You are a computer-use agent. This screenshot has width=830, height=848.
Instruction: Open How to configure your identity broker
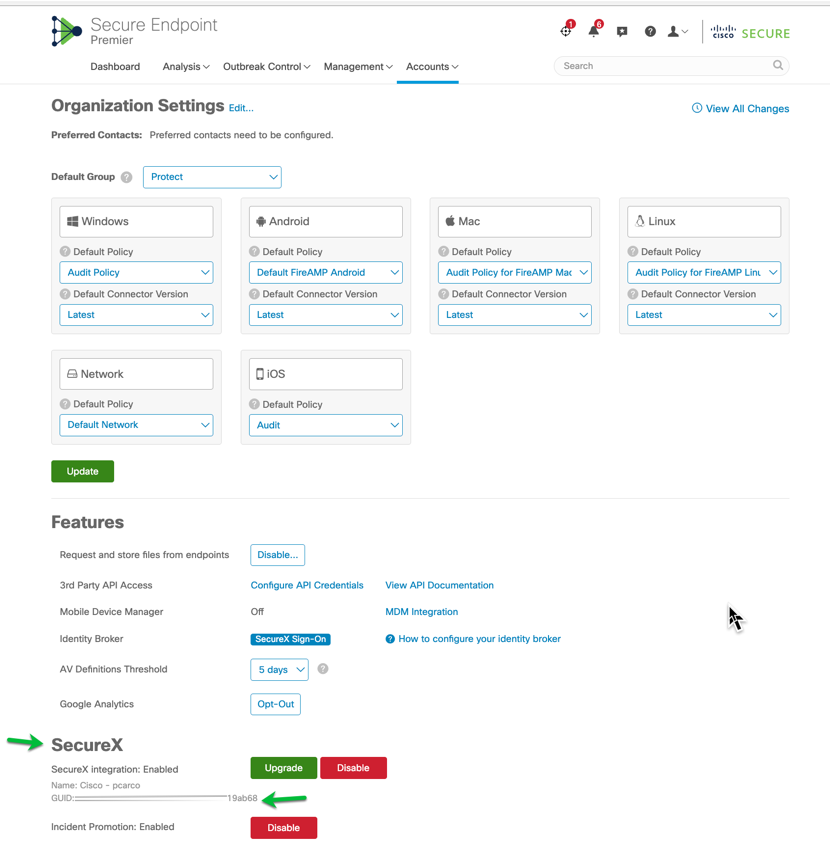coord(479,639)
